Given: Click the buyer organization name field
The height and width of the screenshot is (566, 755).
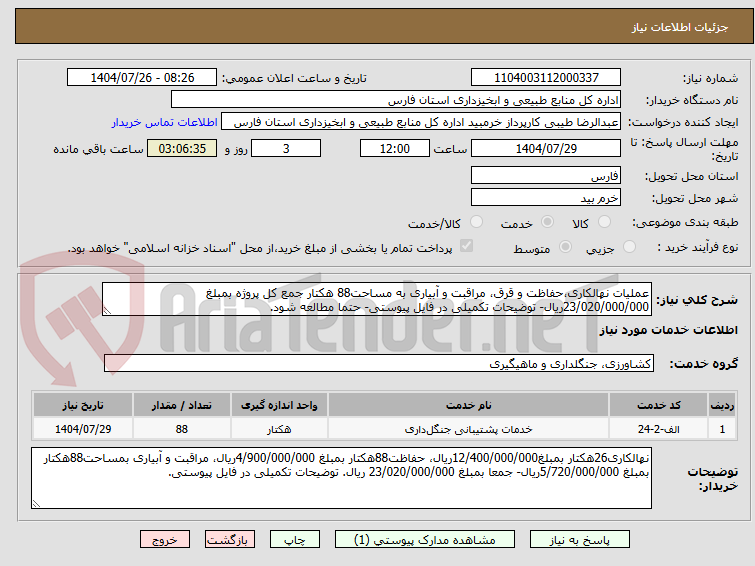Looking at the screenshot, I should tap(396, 100).
